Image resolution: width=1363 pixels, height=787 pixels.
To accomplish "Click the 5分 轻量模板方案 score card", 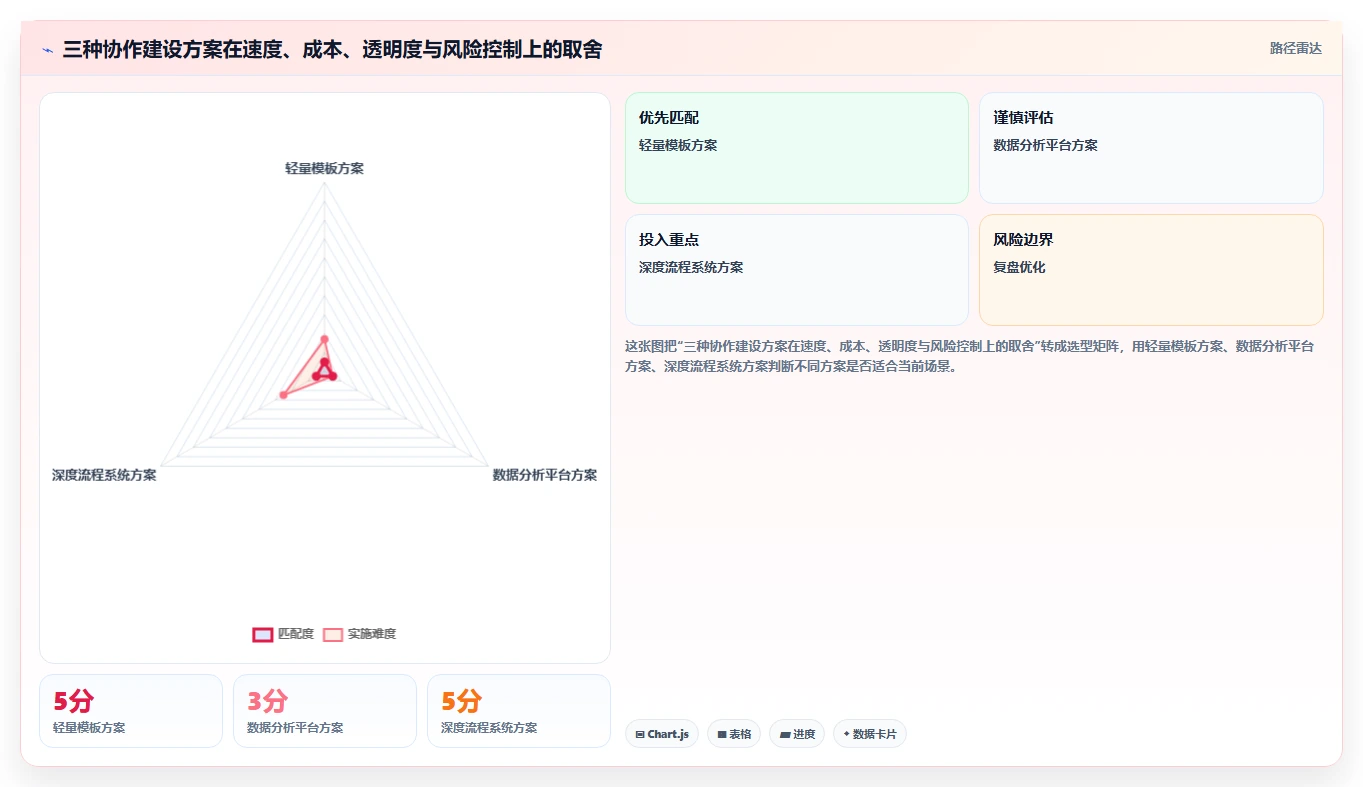I will 131,711.
